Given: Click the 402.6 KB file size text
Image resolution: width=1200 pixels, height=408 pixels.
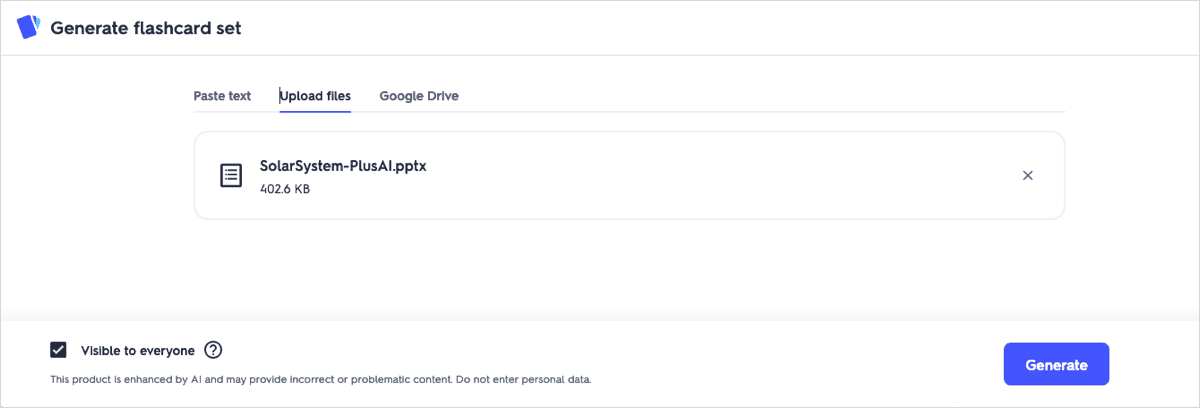Looking at the screenshot, I should (285, 188).
